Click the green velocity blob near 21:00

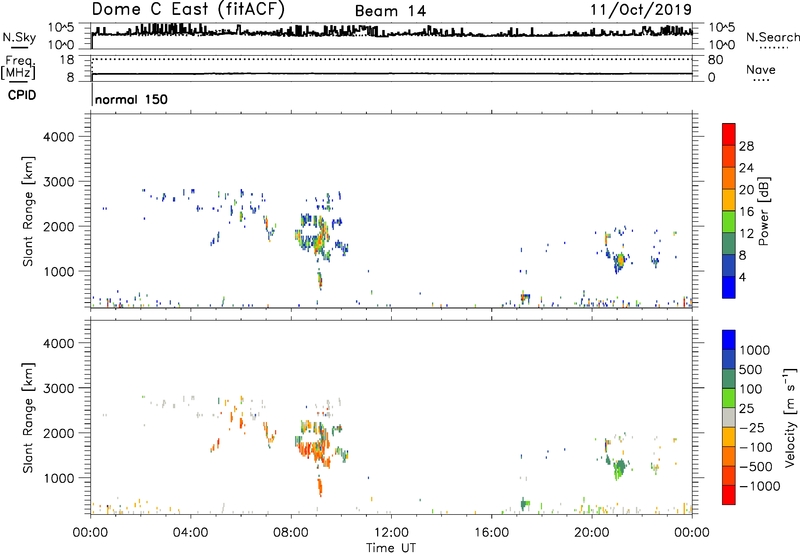pos(620,467)
